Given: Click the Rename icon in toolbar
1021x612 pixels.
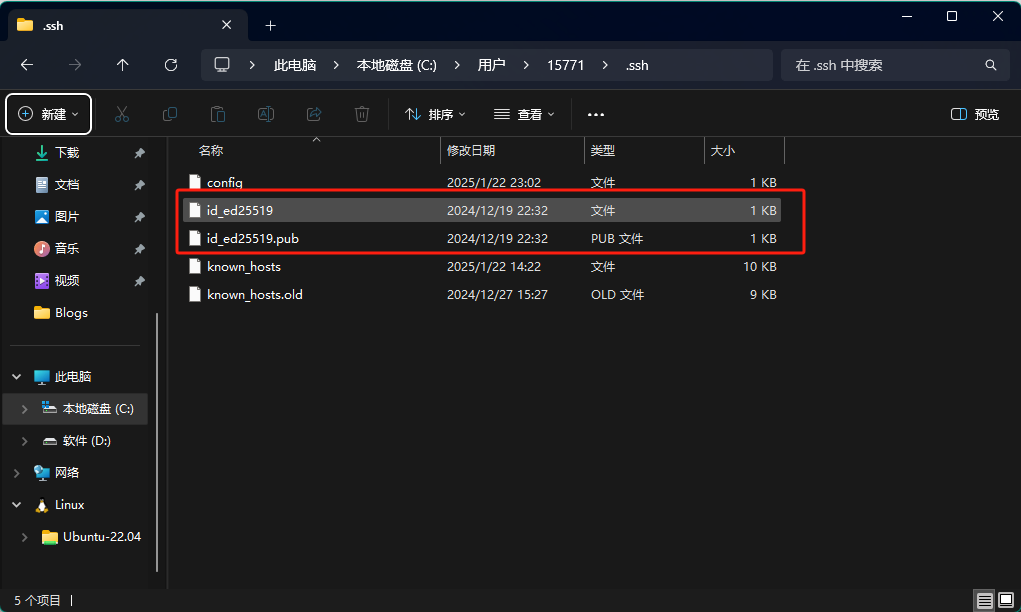Looking at the screenshot, I should 266,114.
